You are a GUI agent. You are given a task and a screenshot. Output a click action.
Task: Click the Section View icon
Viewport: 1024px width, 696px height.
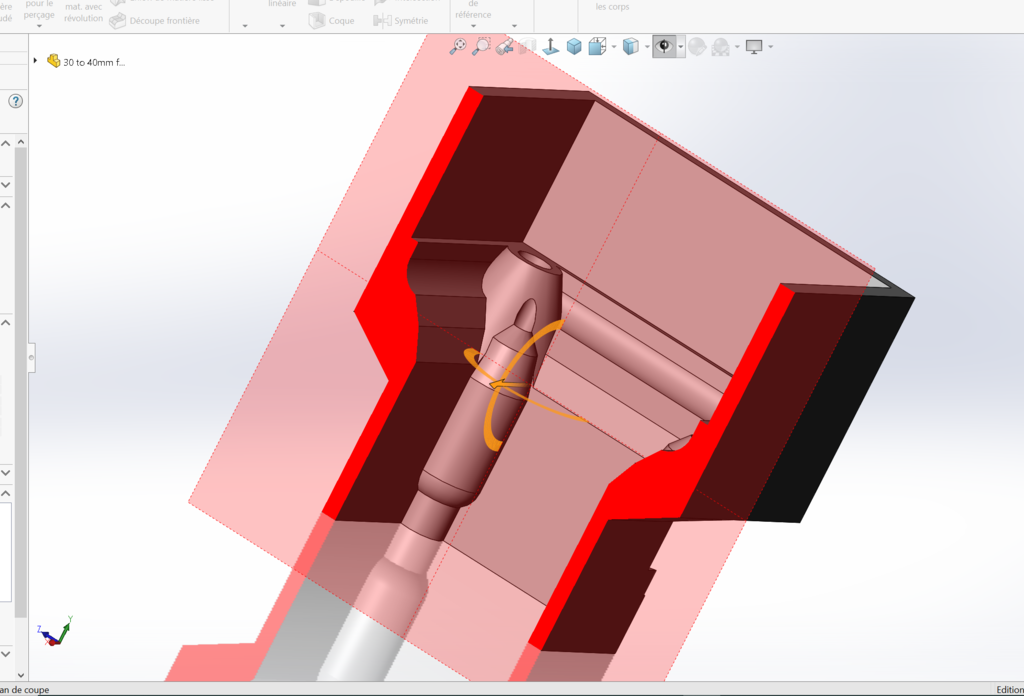[527, 46]
